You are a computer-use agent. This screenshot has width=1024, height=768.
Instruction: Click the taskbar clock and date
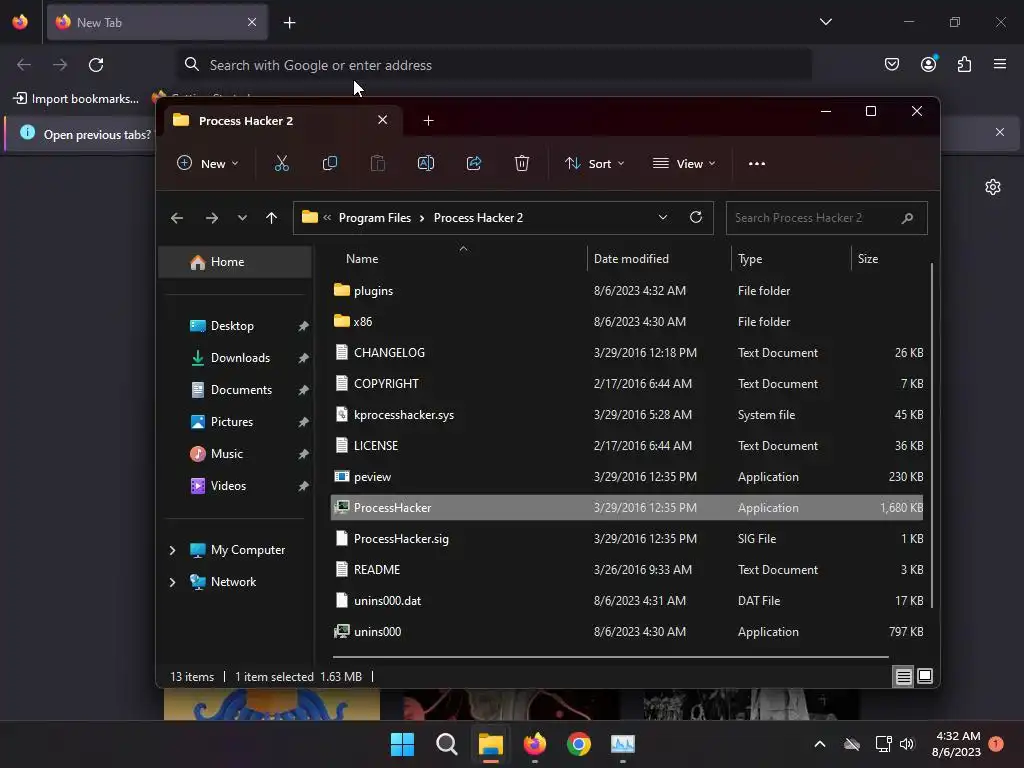point(957,744)
